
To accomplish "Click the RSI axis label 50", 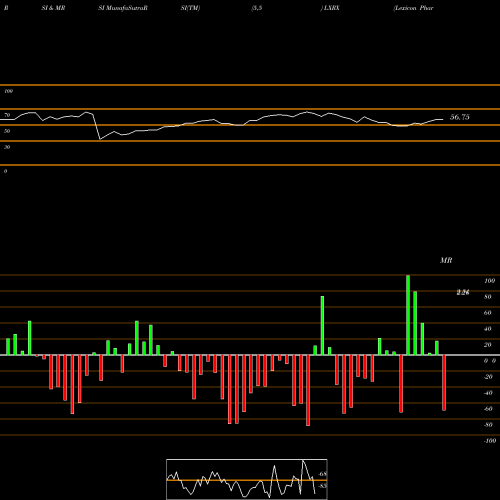I will pos(7,131).
